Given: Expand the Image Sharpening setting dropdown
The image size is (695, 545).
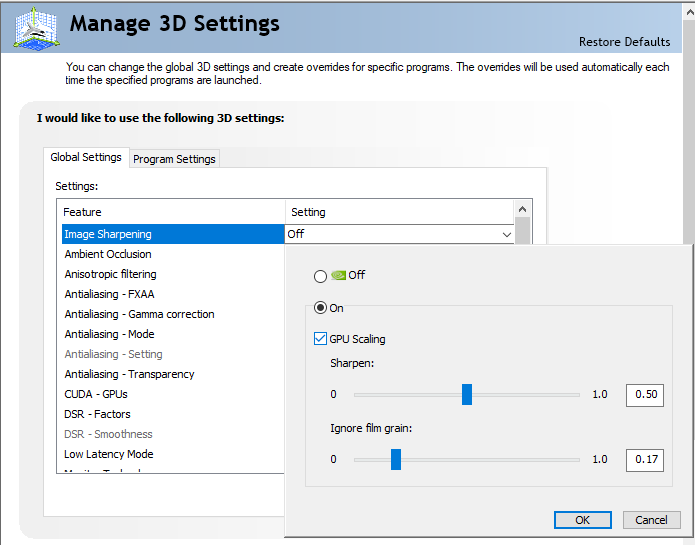Looking at the screenshot, I should tap(507, 234).
